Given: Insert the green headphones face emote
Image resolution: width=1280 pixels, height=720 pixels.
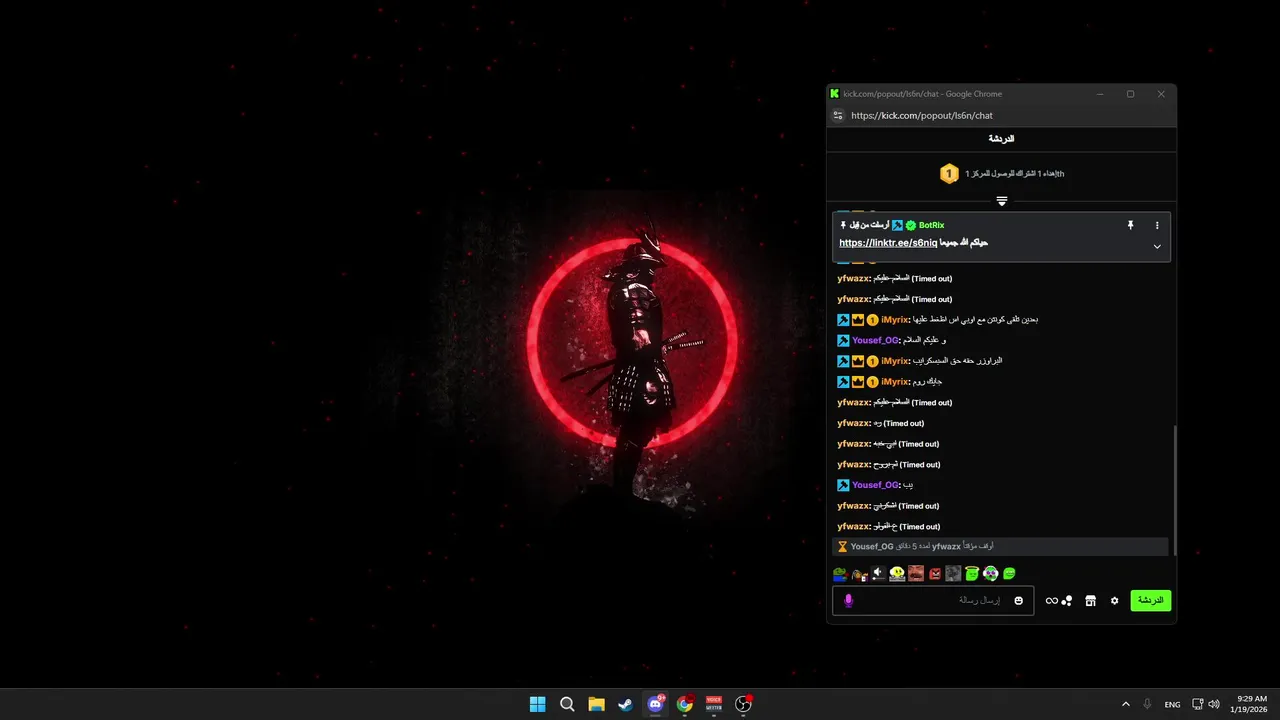Looking at the screenshot, I should [x=990, y=574].
